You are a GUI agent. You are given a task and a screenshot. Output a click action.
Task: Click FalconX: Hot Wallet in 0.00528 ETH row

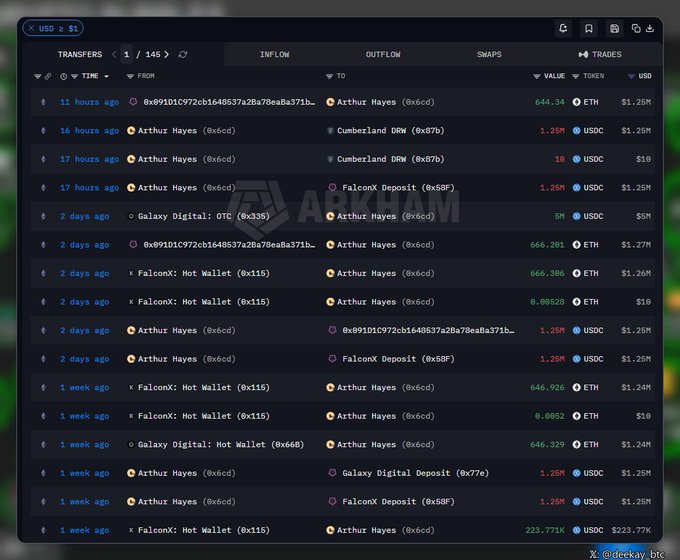point(203,302)
